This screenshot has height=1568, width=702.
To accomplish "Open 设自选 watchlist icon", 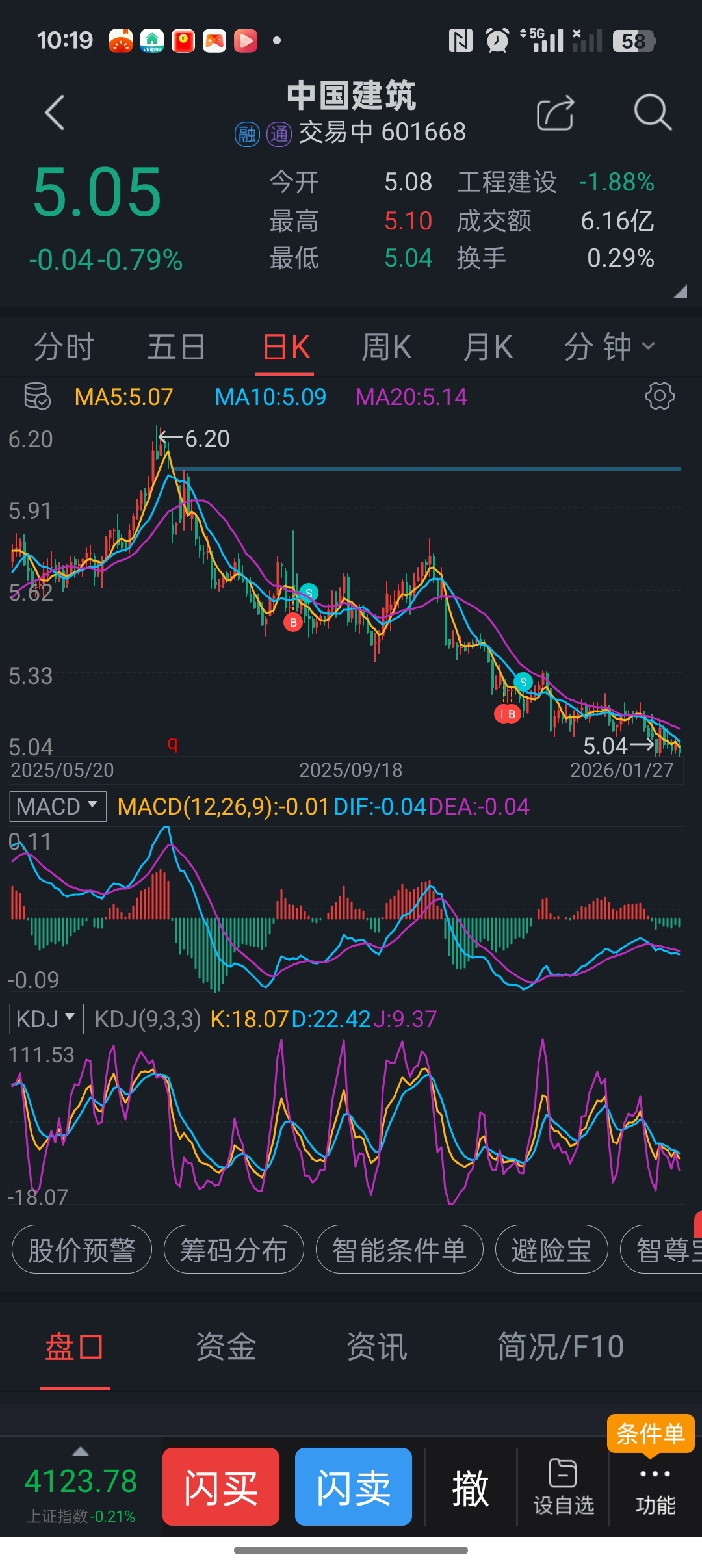I will coord(564,1487).
